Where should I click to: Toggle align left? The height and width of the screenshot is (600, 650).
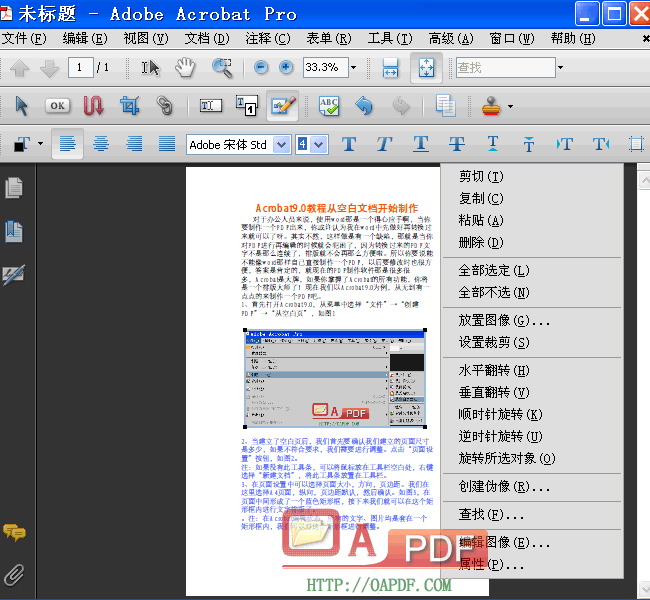click(x=68, y=143)
